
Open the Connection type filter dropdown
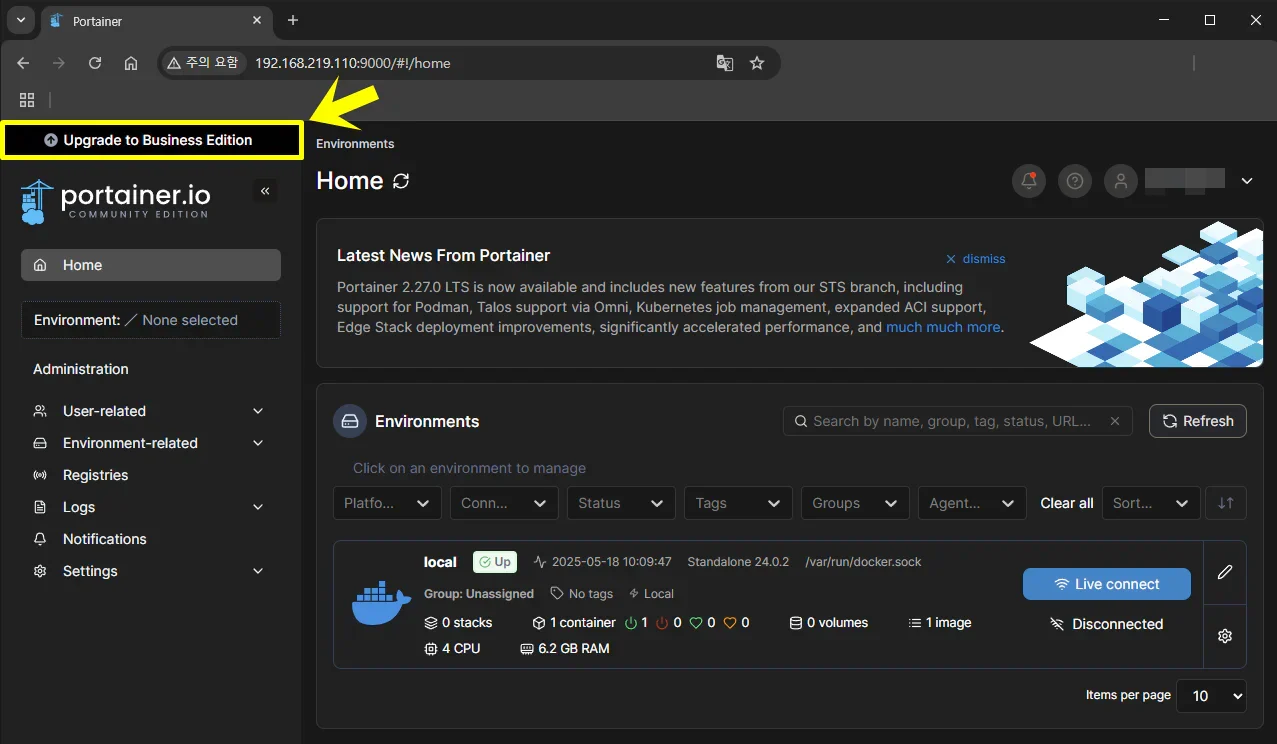coord(504,503)
